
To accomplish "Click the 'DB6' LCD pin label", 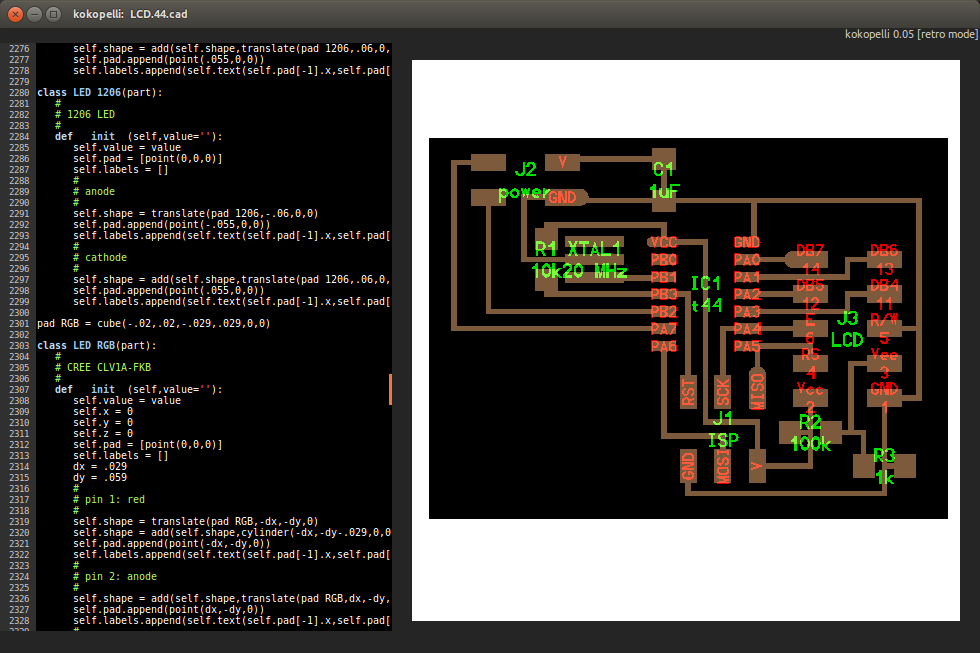I will 884,251.
